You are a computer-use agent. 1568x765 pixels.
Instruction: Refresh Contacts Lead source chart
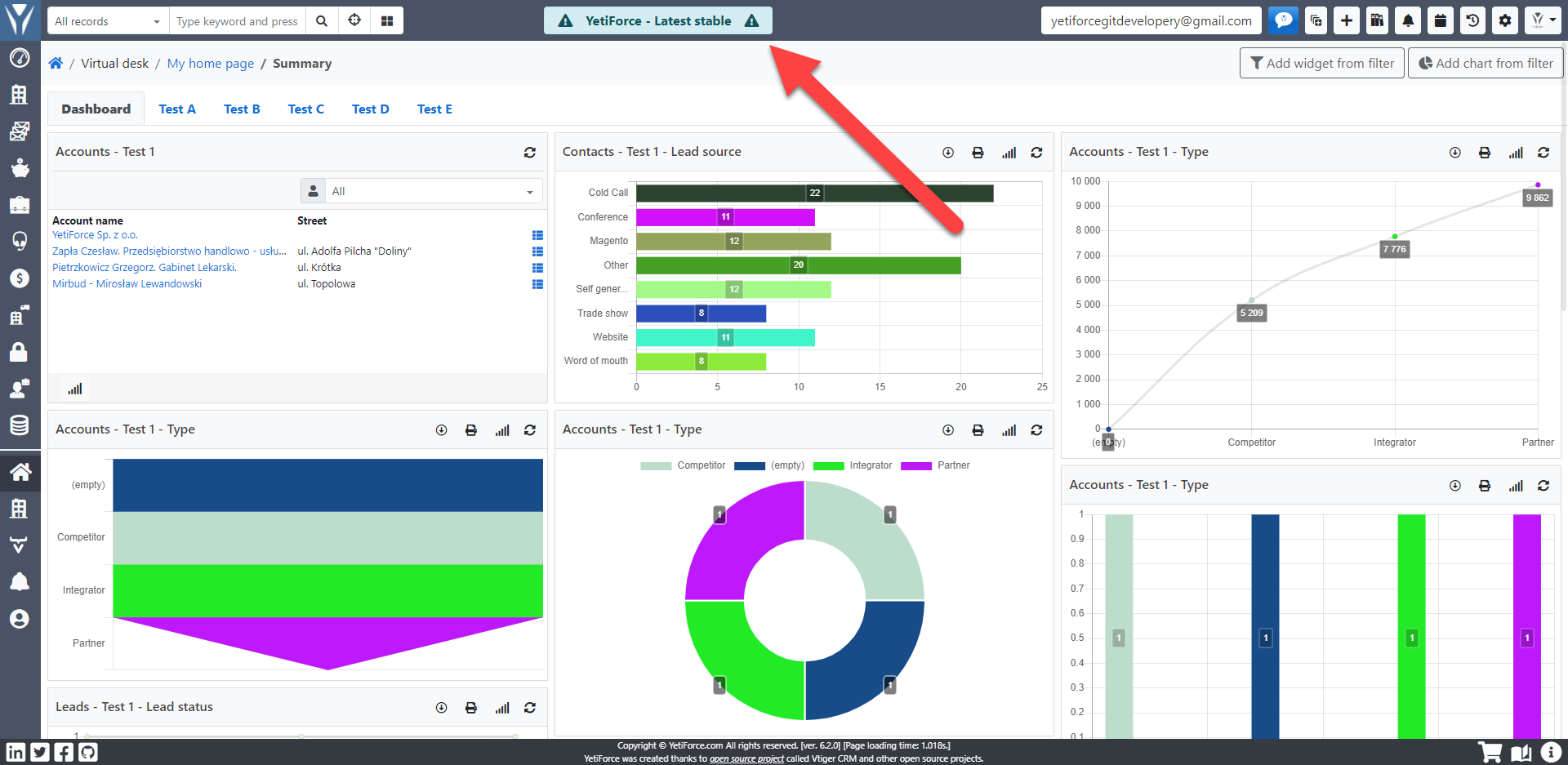pyautogui.click(x=1036, y=153)
